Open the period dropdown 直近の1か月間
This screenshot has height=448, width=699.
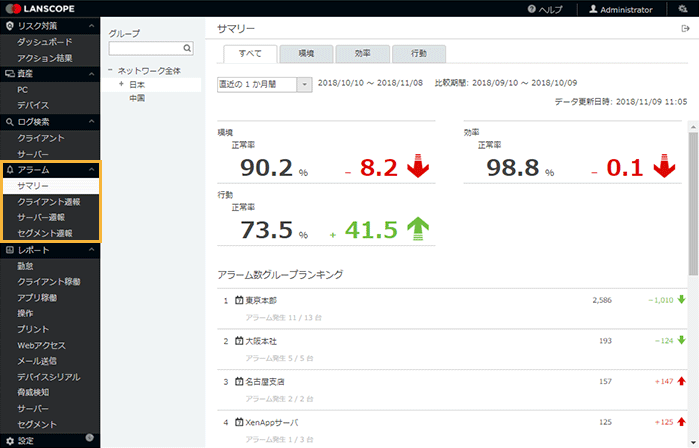(305, 85)
